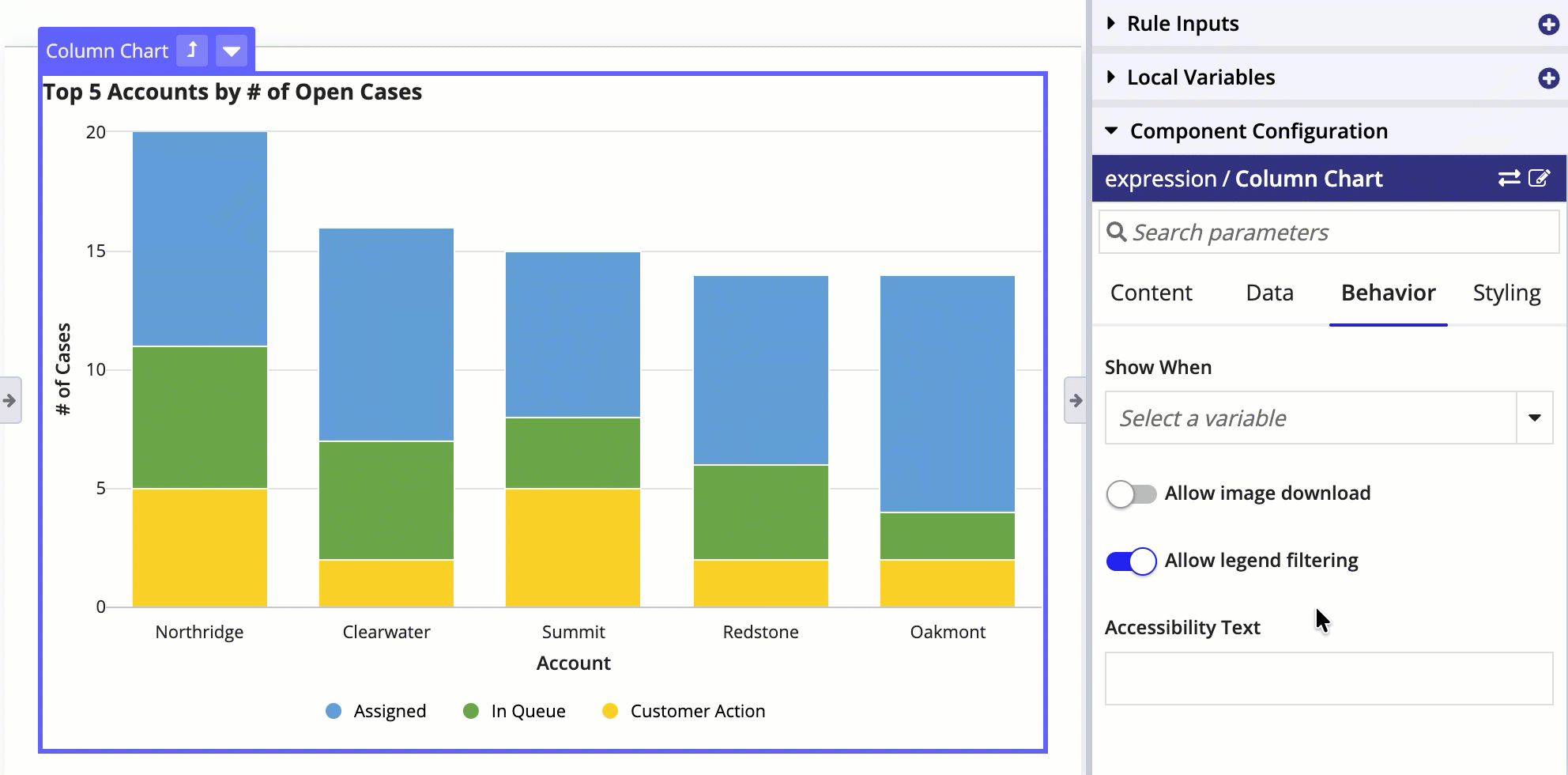
Task: Click the Account x-axis title
Action: pyautogui.click(x=574, y=663)
